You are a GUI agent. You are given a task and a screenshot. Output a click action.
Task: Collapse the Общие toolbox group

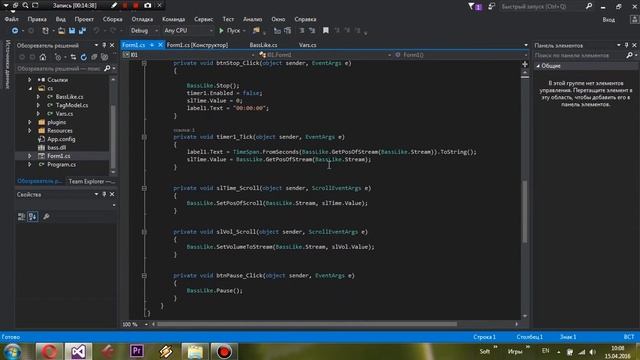click(538, 66)
